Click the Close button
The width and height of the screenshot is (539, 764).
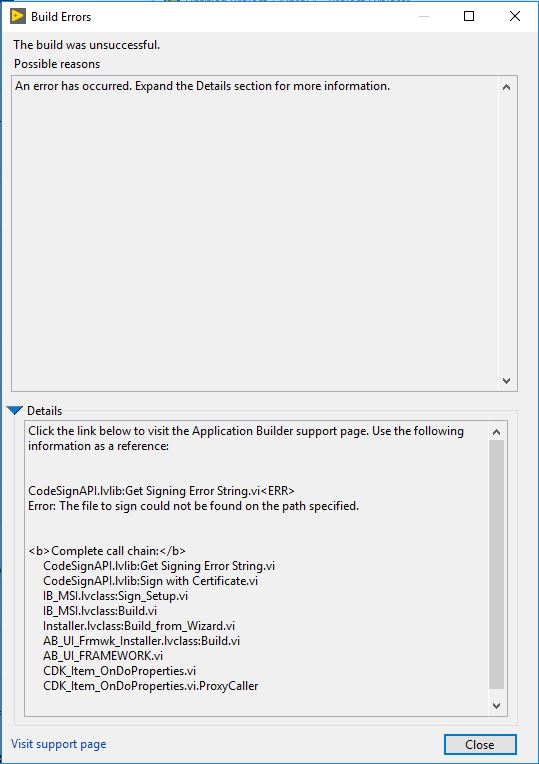[x=480, y=745]
